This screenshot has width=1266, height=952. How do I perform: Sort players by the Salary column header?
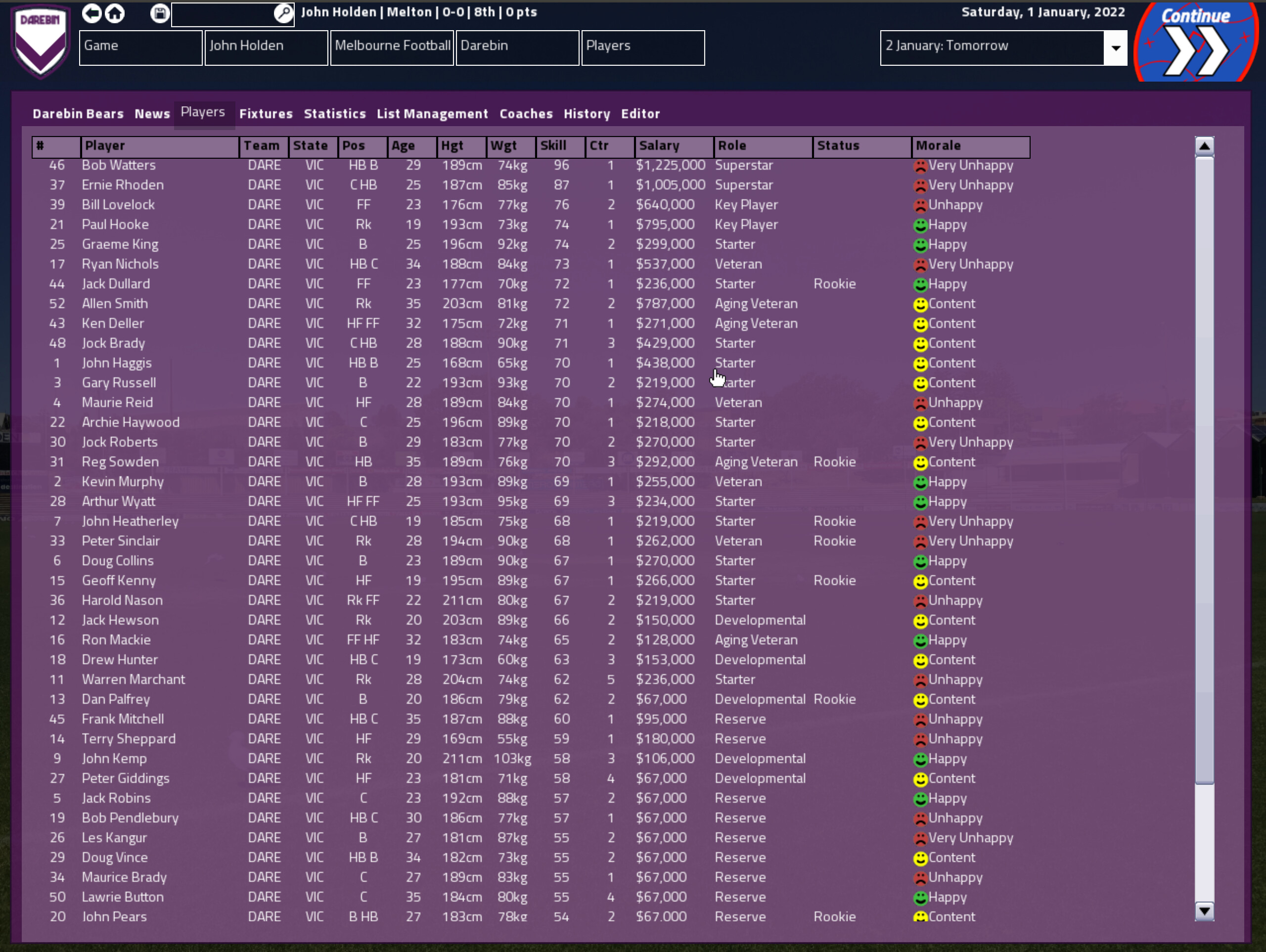pyautogui.click(x=661, y=146)
